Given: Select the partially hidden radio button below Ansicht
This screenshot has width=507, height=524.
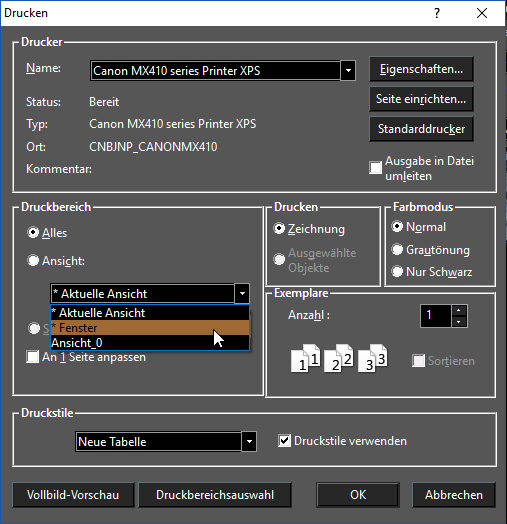Looking at the screenshot, I should pos(34,328).
